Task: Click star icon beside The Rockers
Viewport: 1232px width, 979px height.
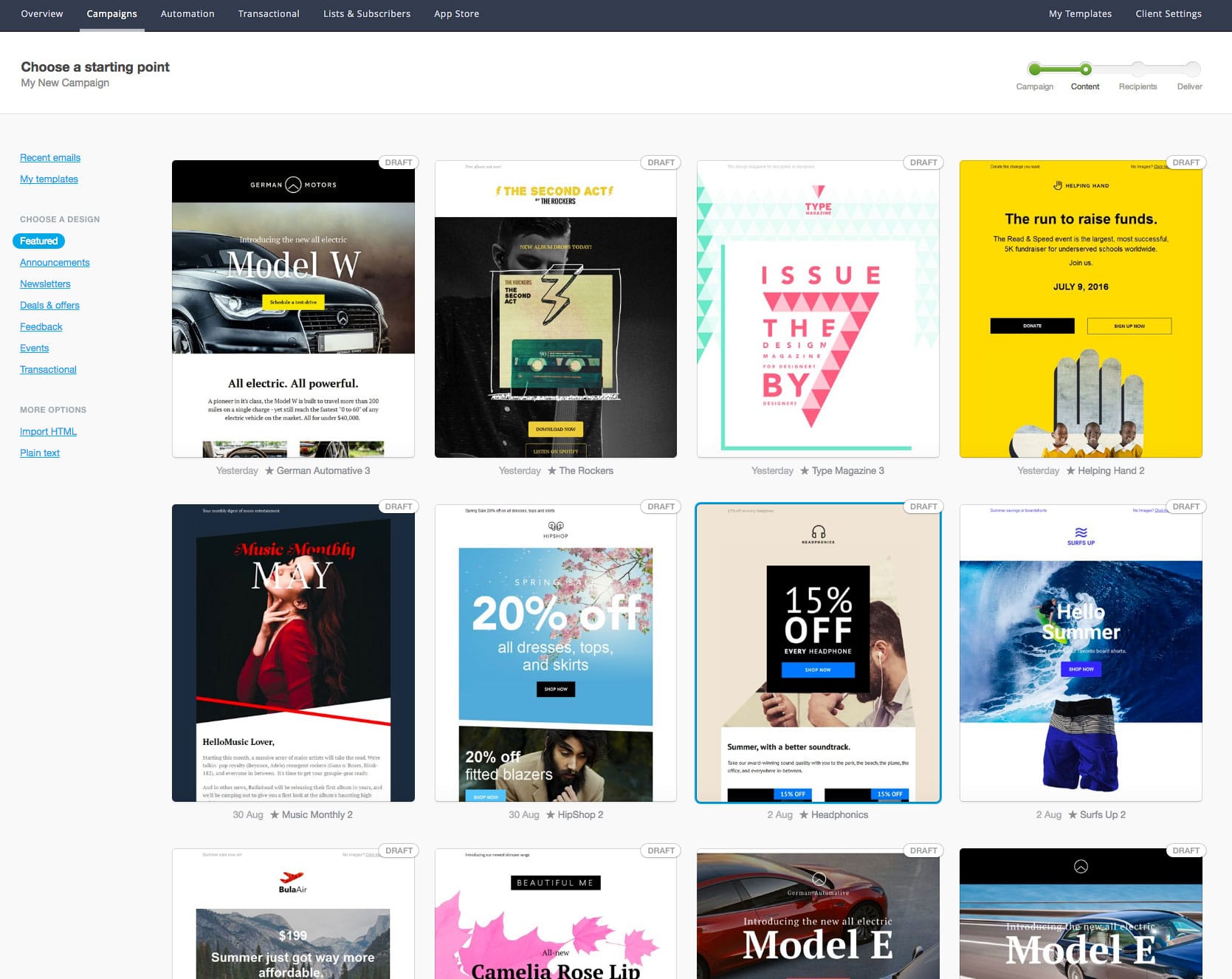Action: (552, 470)
